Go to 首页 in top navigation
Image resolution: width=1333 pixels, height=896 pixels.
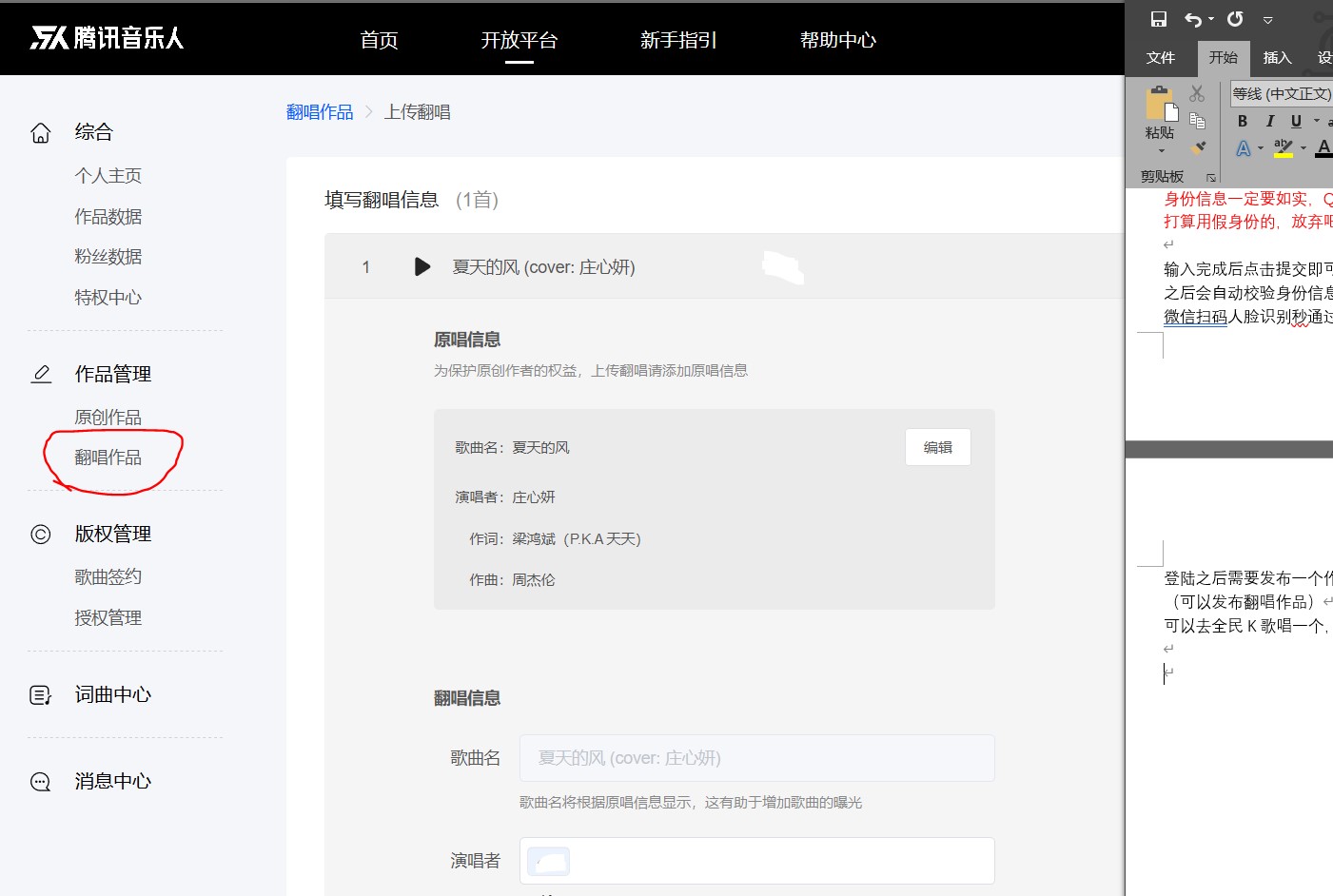(379, 40)
